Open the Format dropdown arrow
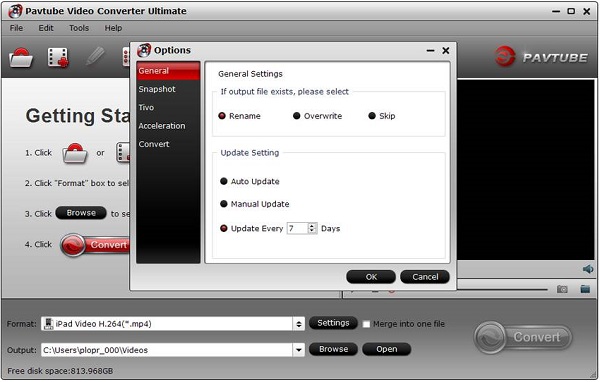 click(x=299, y=324)
